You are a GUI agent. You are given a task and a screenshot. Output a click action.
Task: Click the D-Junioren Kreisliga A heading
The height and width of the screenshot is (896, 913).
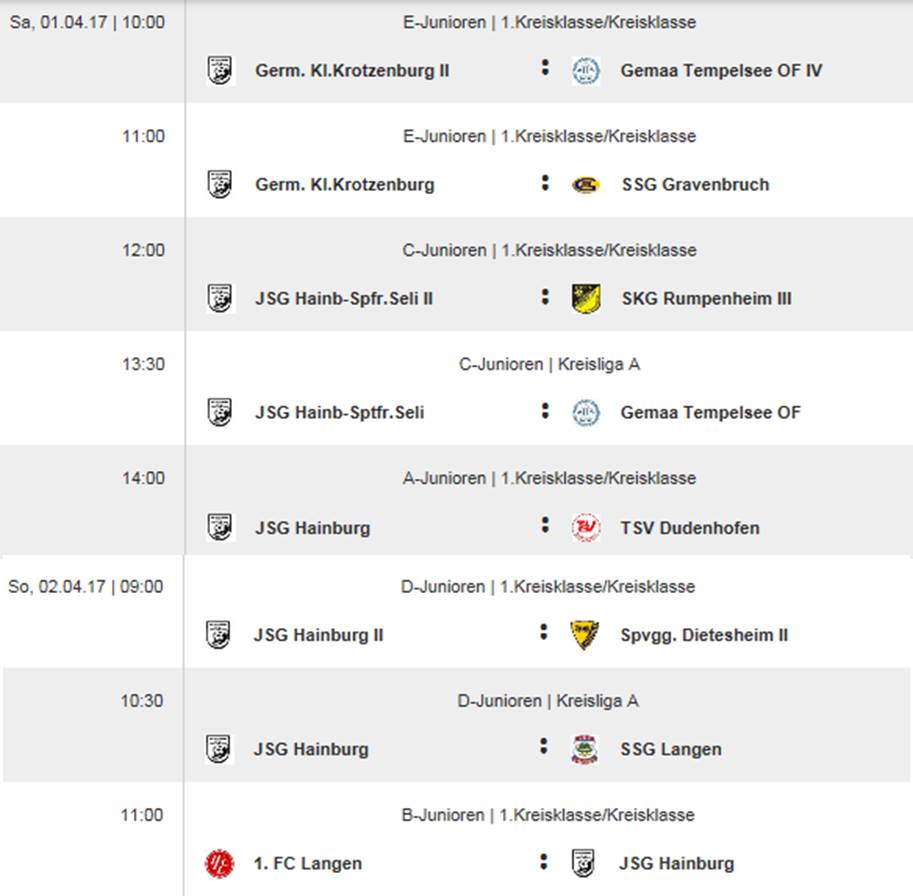[548, 701]
